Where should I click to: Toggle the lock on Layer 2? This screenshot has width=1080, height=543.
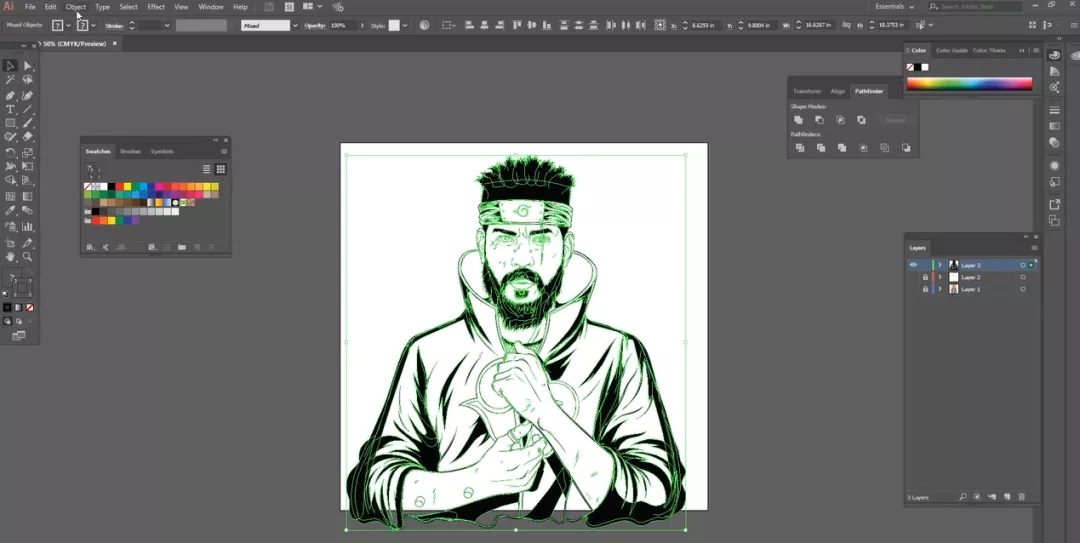point(925,277)
